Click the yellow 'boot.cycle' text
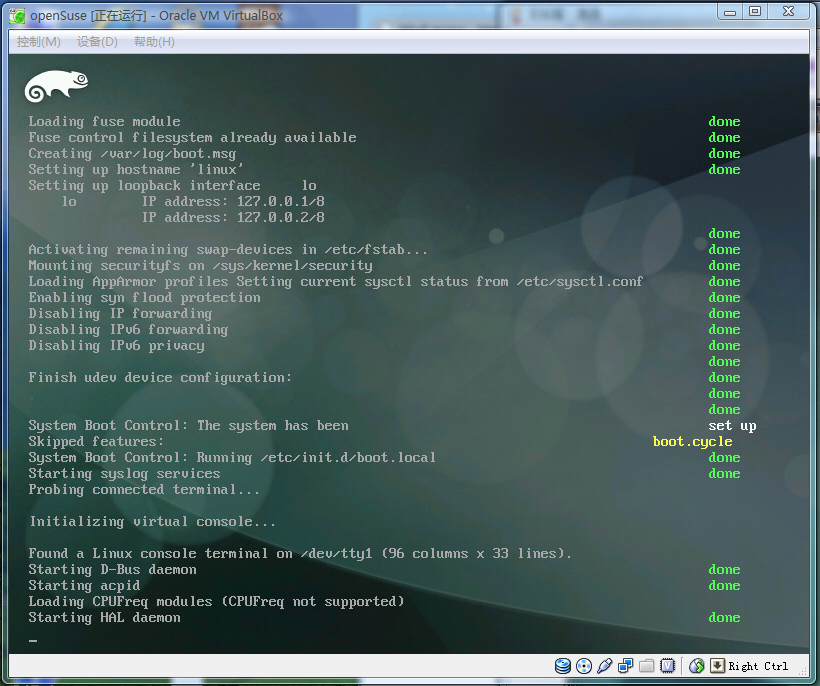Image resolution: width=820 pixels, height=686 pixels. pyautogui.click(x=692, y=441)
